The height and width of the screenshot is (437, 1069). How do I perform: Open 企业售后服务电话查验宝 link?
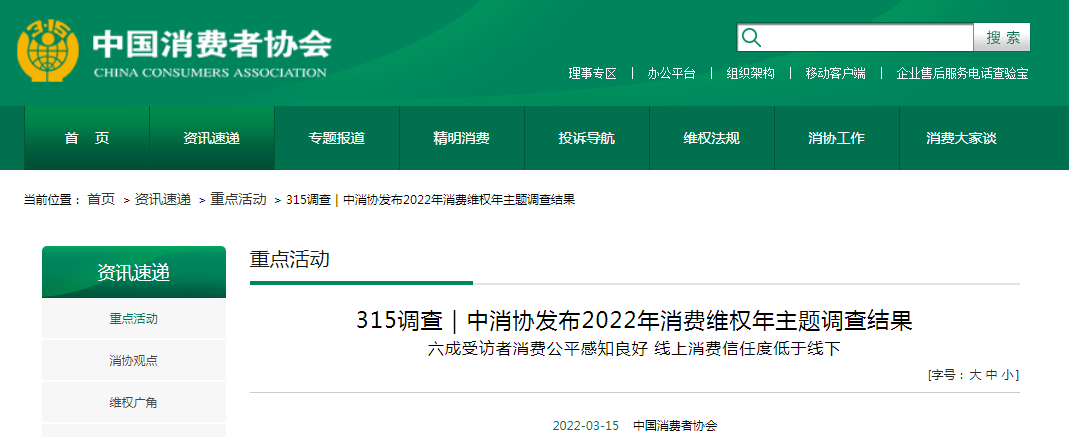(x=962, y=74)
